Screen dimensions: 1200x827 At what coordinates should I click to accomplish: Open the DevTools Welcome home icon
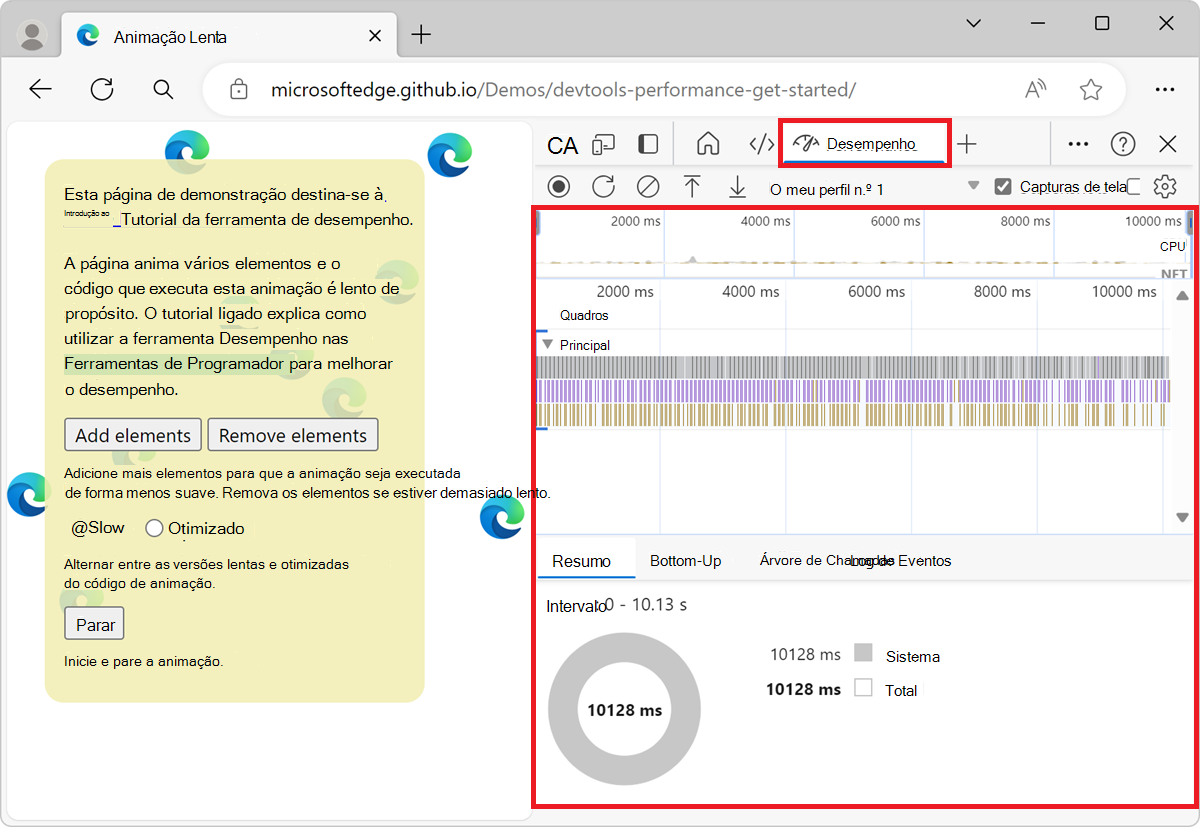pyautogui.click(x=708, y=144)
